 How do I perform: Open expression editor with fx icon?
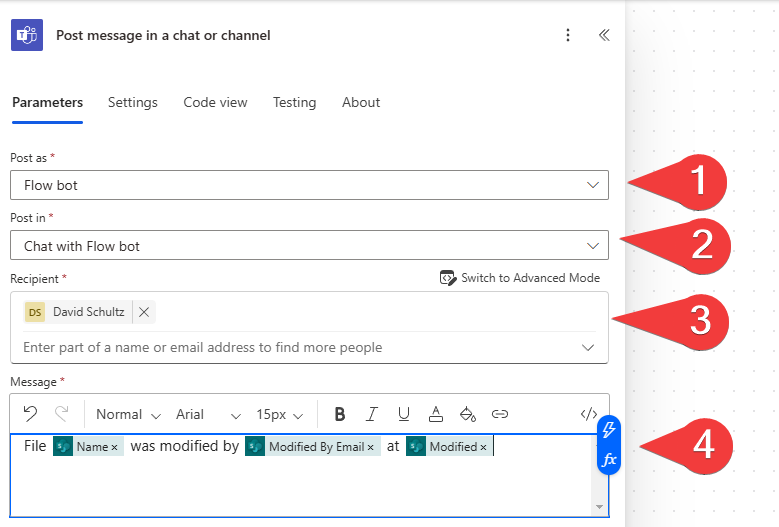pyautogui.click(x=609, y=459)
